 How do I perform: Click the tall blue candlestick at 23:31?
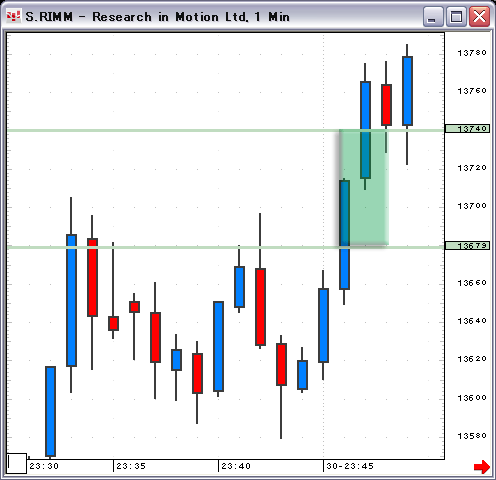point(71,300)
